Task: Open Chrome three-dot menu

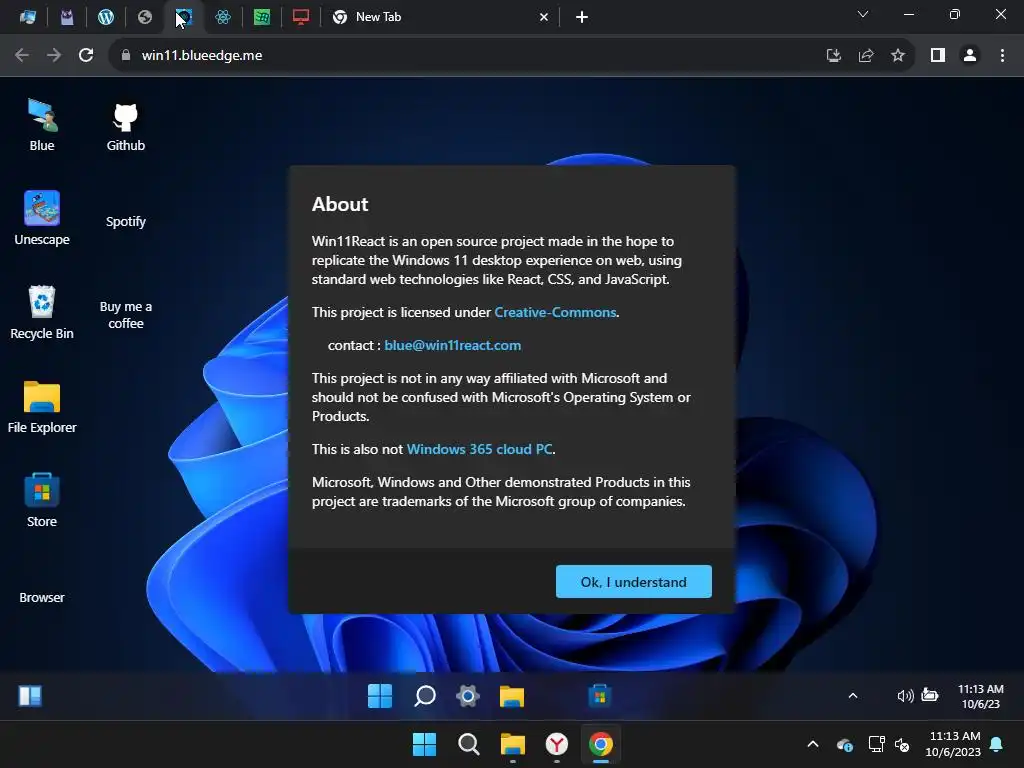Action: tap(1002, 56)
